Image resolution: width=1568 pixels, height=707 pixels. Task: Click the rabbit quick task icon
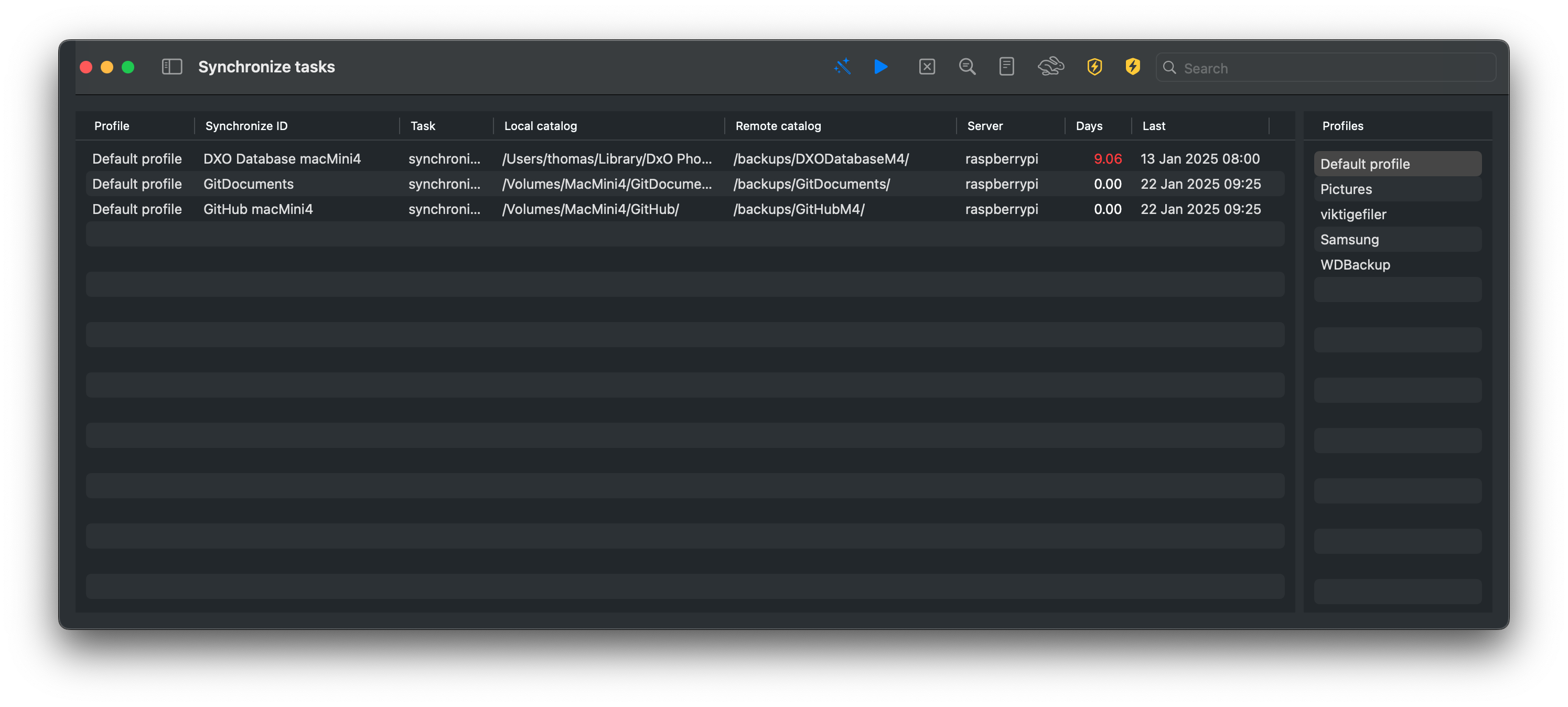click(x=1050, y=67)
